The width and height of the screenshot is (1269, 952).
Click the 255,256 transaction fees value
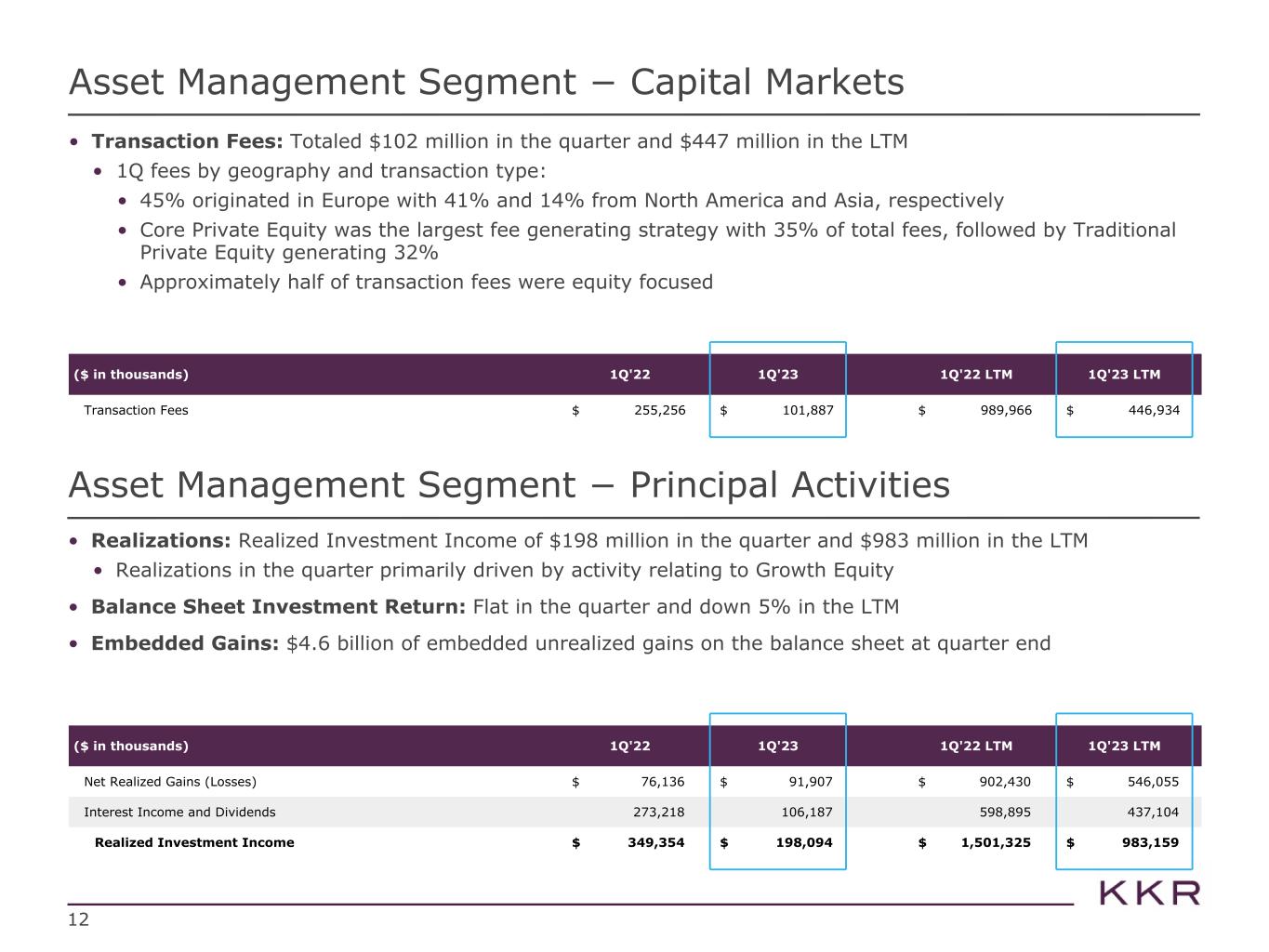(x=658, y=410)
